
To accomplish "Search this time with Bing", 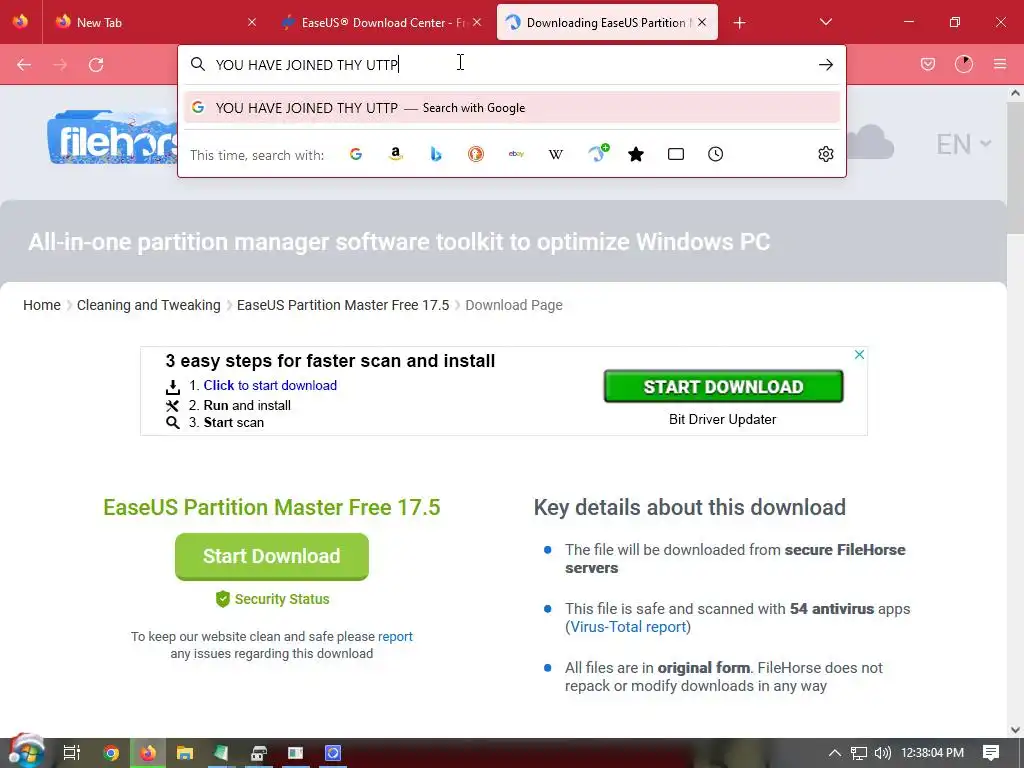I will [436, 154].
